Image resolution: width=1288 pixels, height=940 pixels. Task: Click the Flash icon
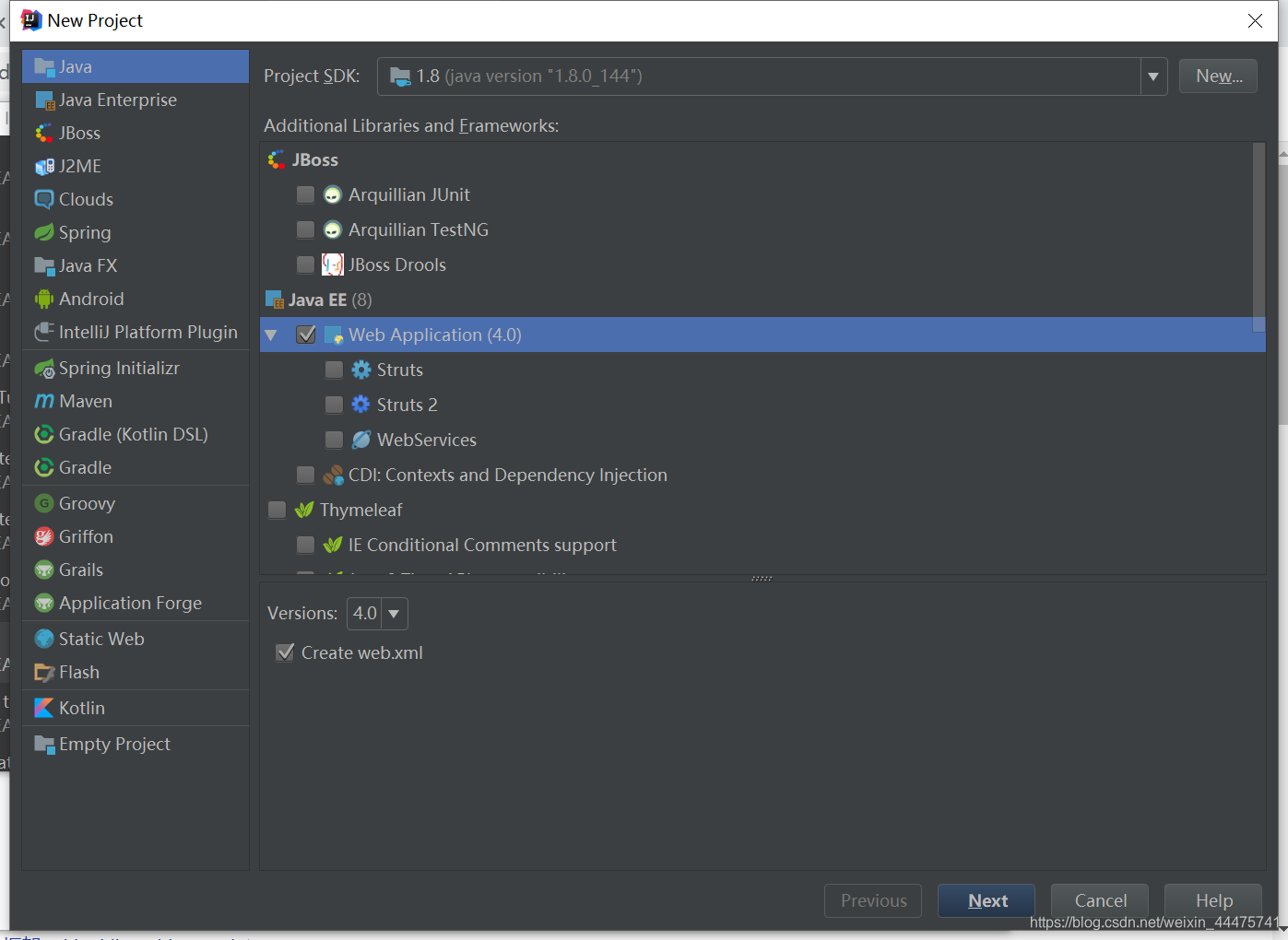click(x=44, y=673)
